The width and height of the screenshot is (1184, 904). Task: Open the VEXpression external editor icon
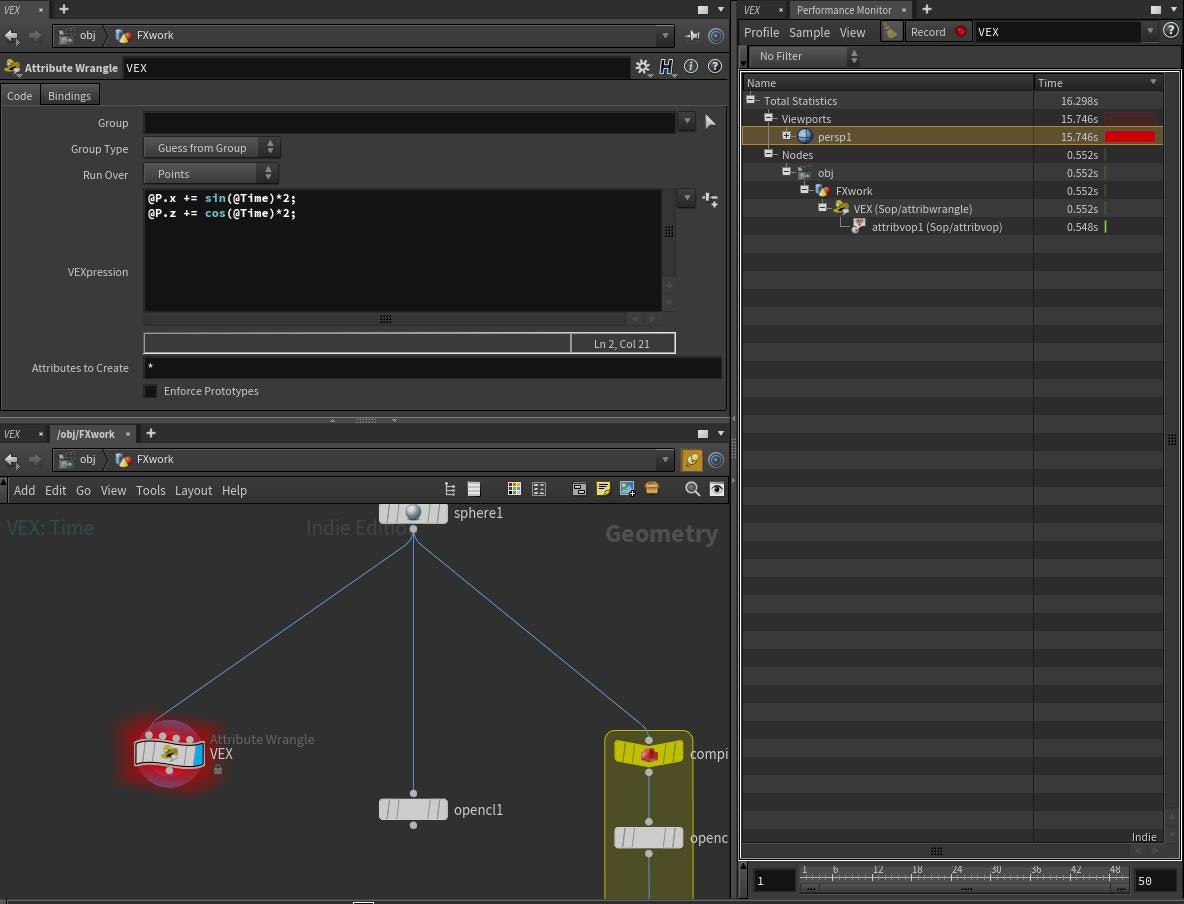click(710, 199)
